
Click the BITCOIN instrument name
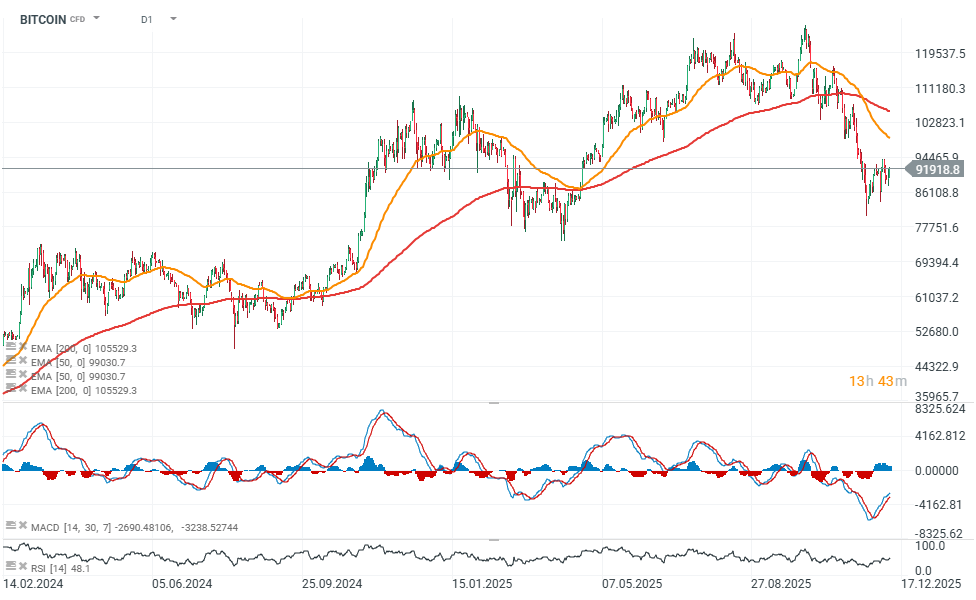[43, 19]
